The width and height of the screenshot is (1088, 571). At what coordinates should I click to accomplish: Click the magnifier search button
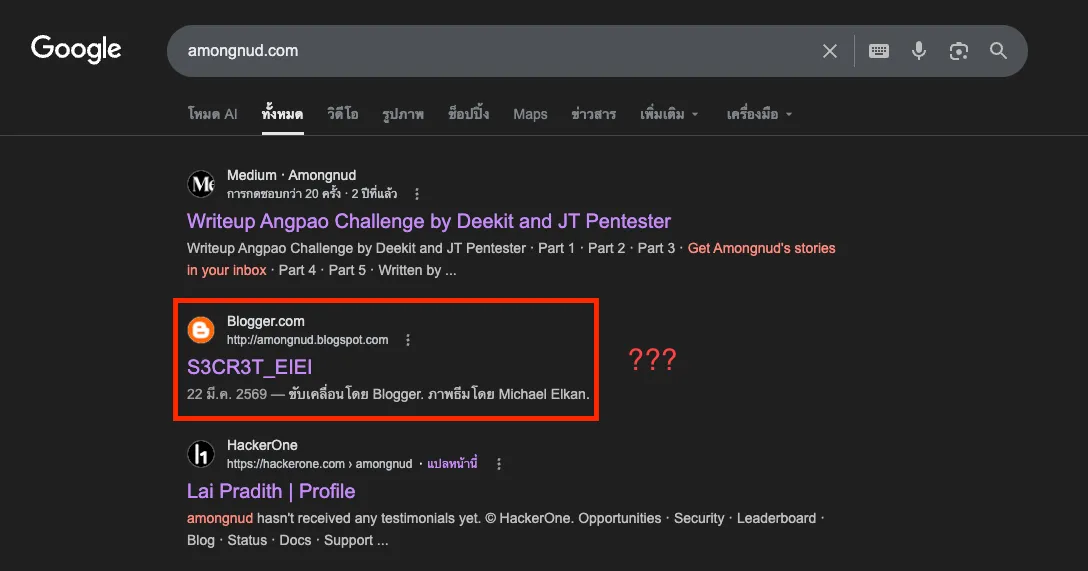(x=998, y=51)
